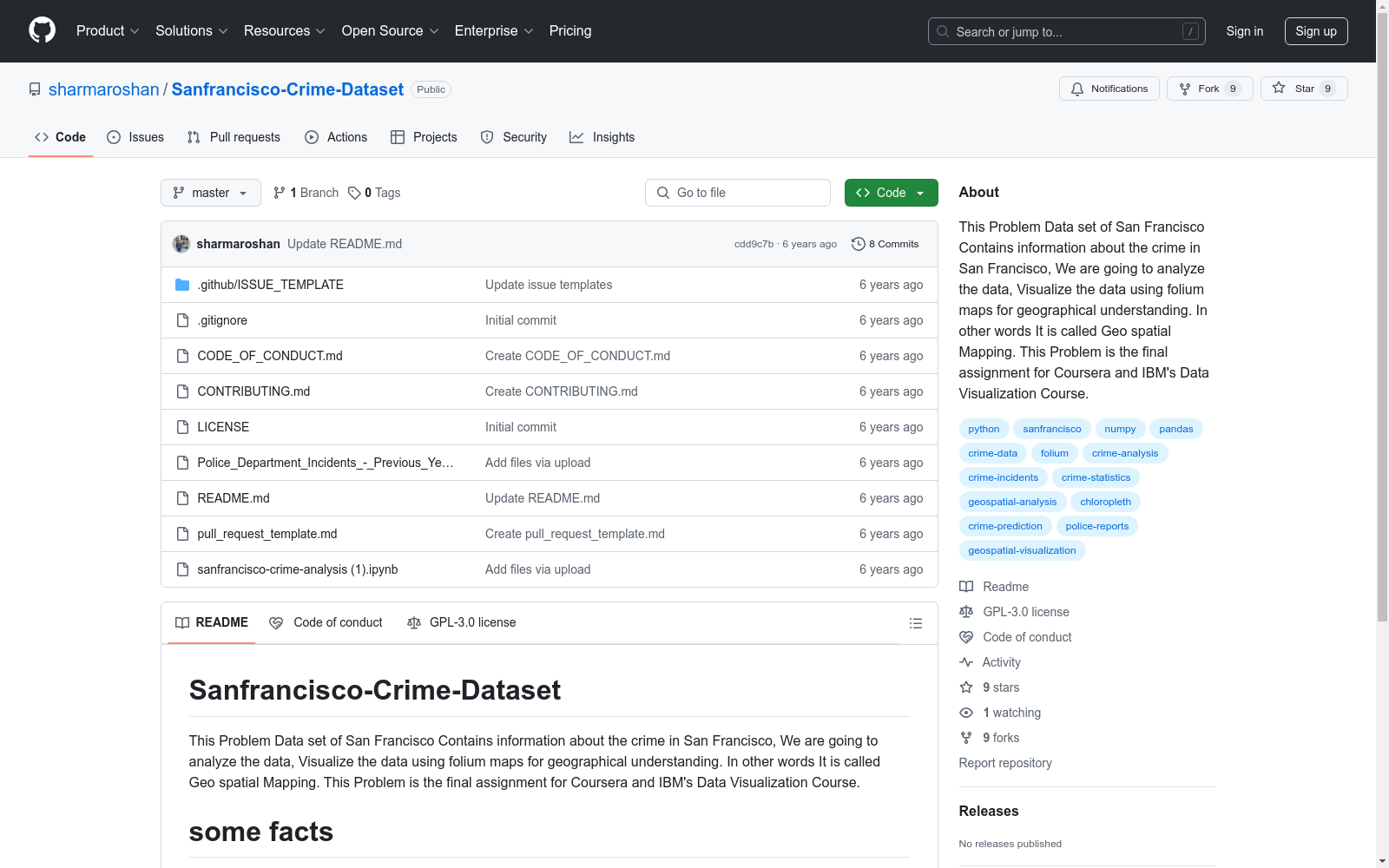Open CONTRIBUTING.md file

(x=253, y=391)
